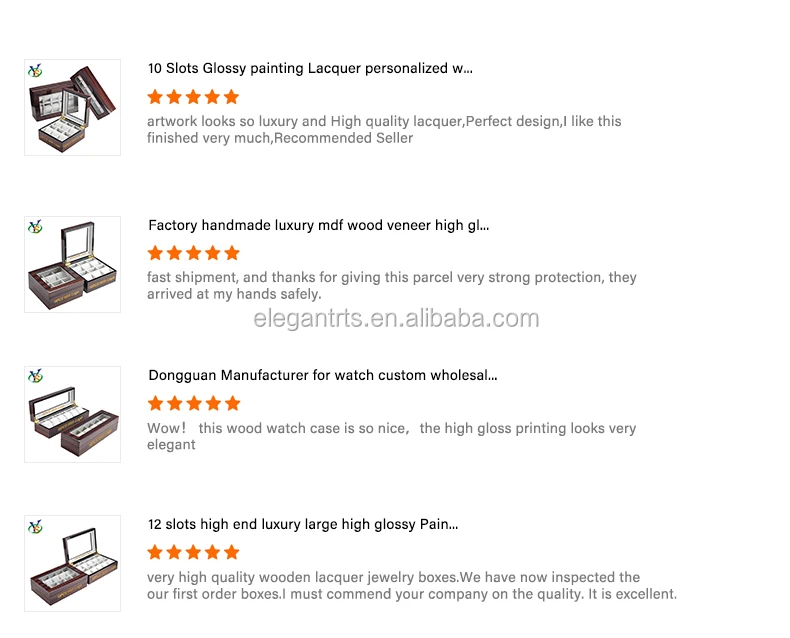This screenshot has height=638, width=790.
Task: Click the logo icon on Factory handmade thumbnail
Action: pos(35,227)
